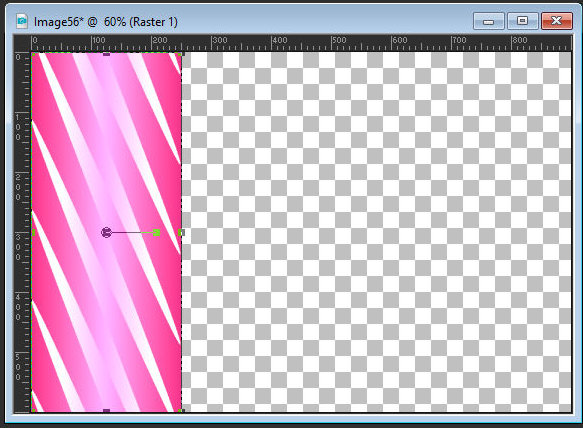The width and height of the screenshot is (583, 428).
Task: Click the Image56 document icon in title bar
Action: tap(22, 21)
